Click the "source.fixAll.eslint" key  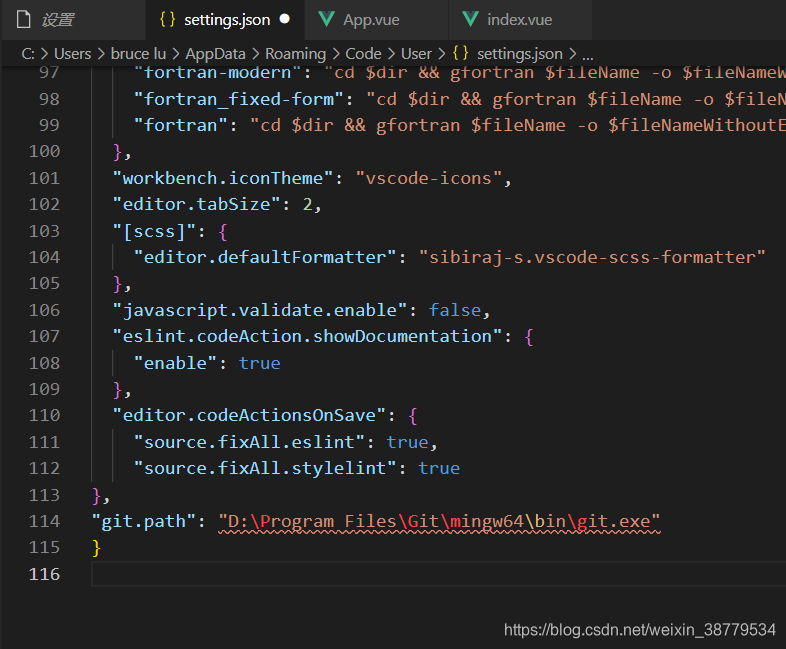[x=249, y=443]
